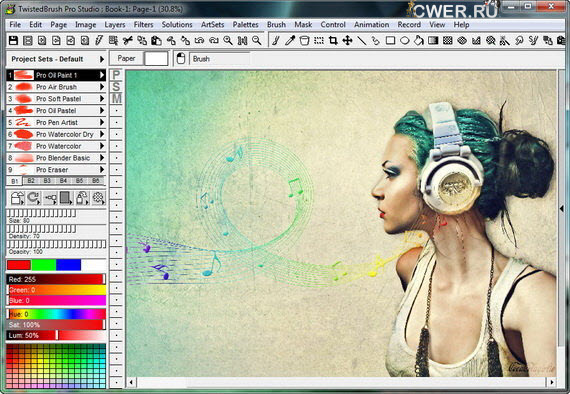This screenshot has height=394, width=570.
Task: Select the scissors cut icon
Action: (128, 40)
